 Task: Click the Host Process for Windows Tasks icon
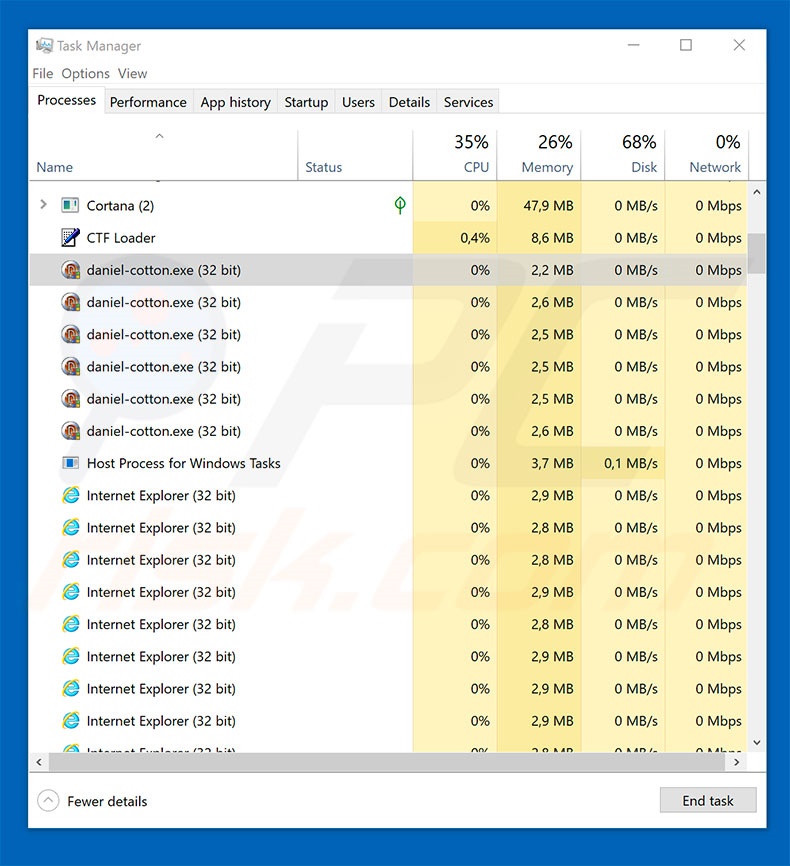coord(70,463)
